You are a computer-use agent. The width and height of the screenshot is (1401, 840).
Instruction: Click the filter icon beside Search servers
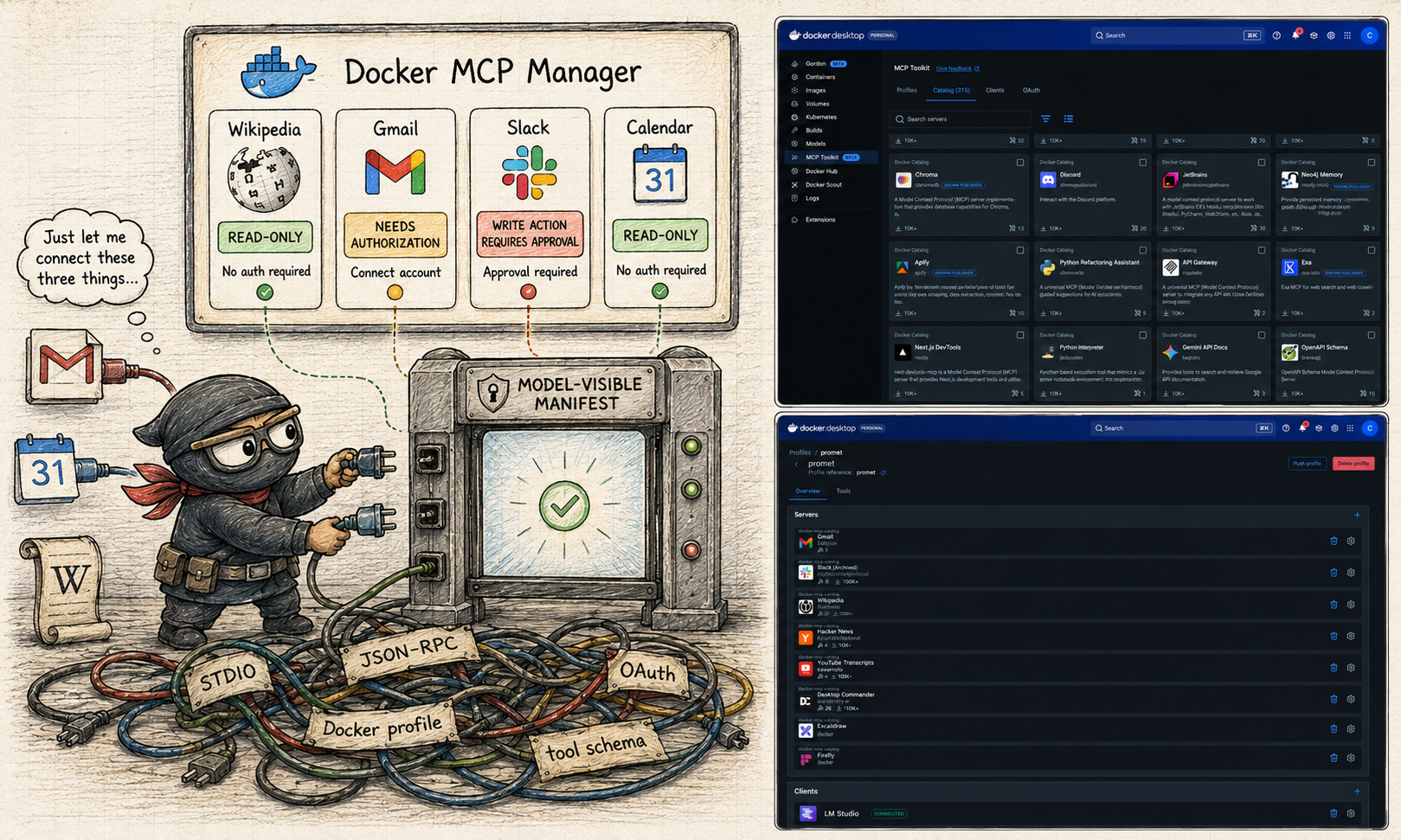(x=1045, y=119)
